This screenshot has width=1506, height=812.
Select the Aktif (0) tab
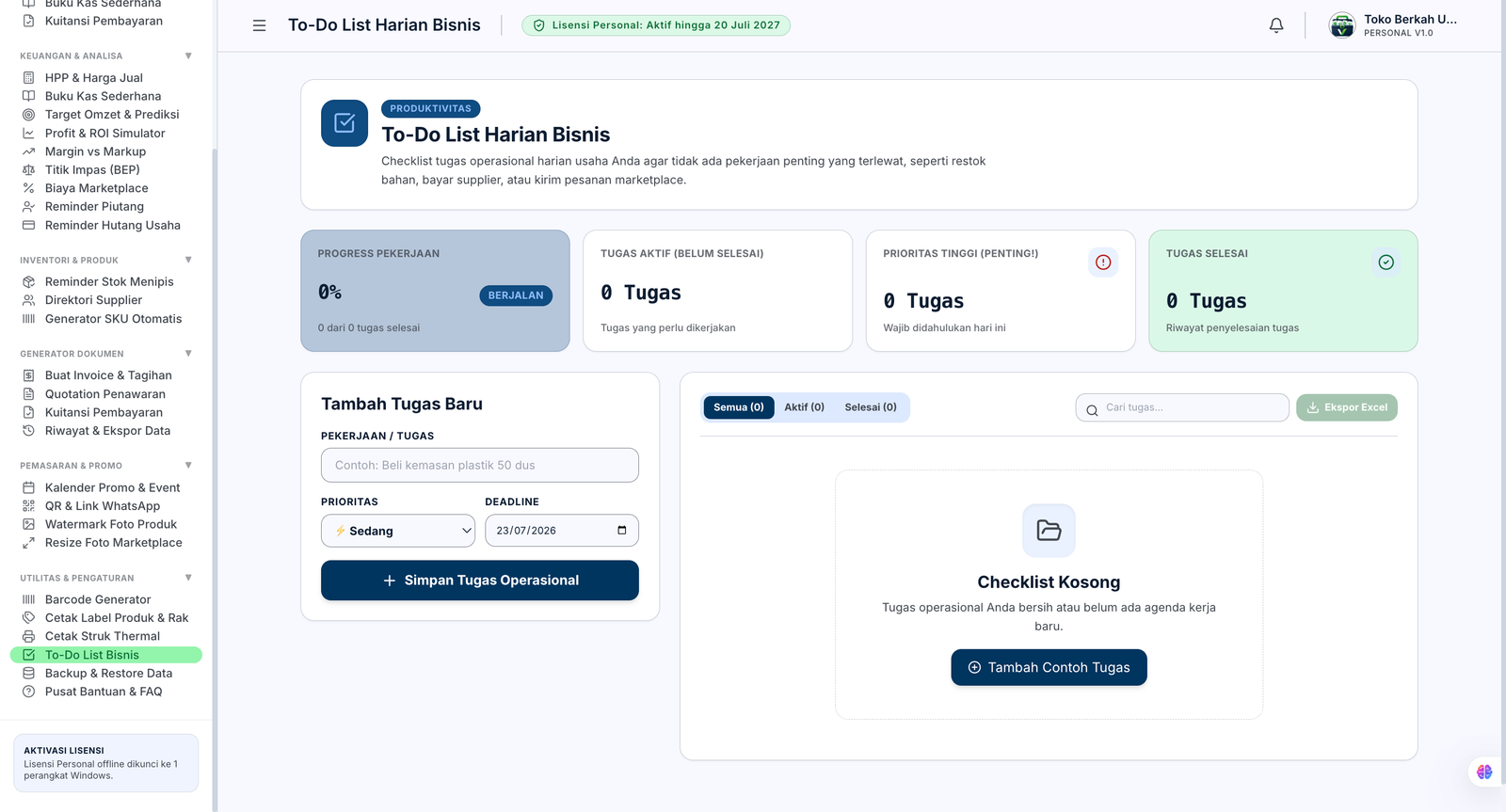[805, 407]
